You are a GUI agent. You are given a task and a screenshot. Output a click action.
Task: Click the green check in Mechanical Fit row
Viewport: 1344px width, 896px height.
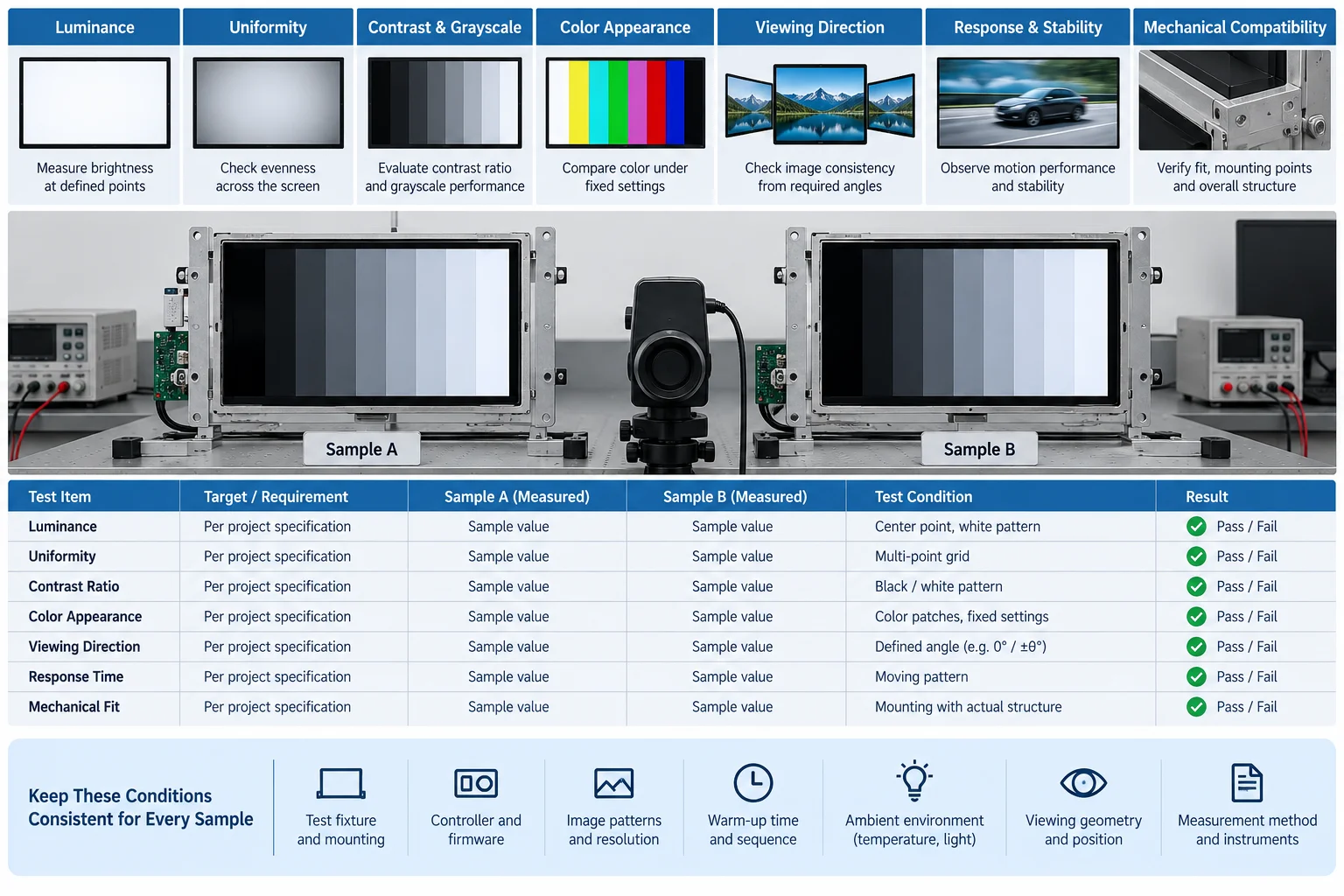[x=1196, y=707]
